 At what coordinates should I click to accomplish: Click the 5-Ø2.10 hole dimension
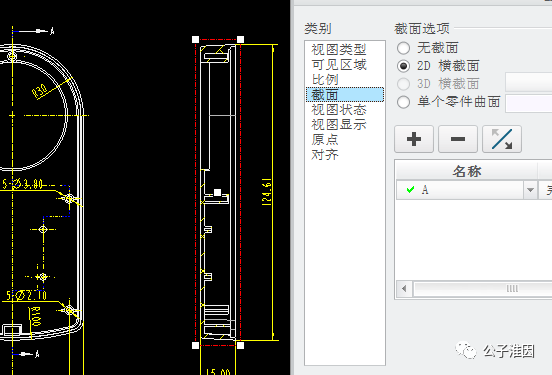click(26, 295)
